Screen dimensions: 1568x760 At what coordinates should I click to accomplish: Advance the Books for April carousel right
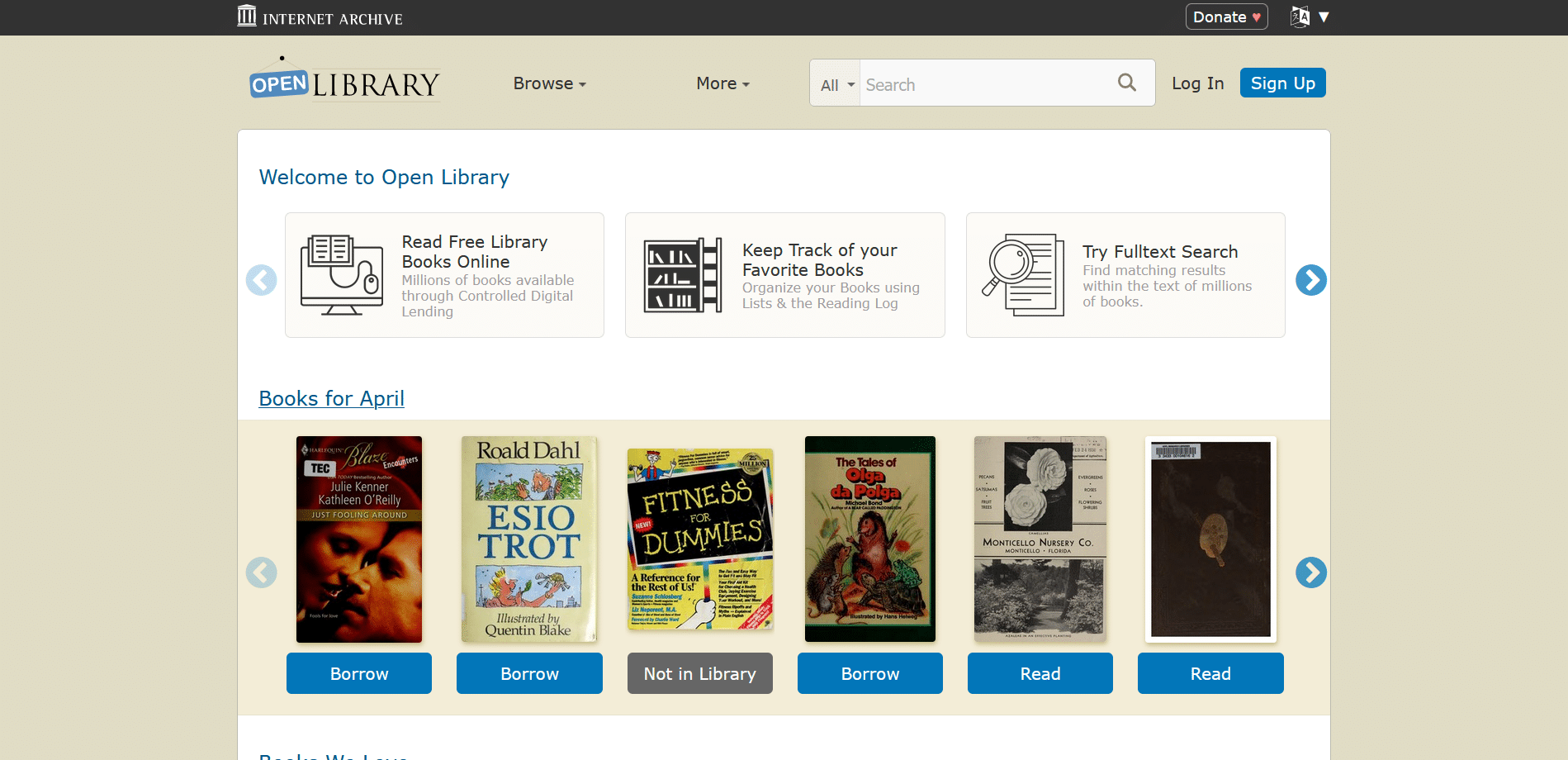[x=1311, y=572]
